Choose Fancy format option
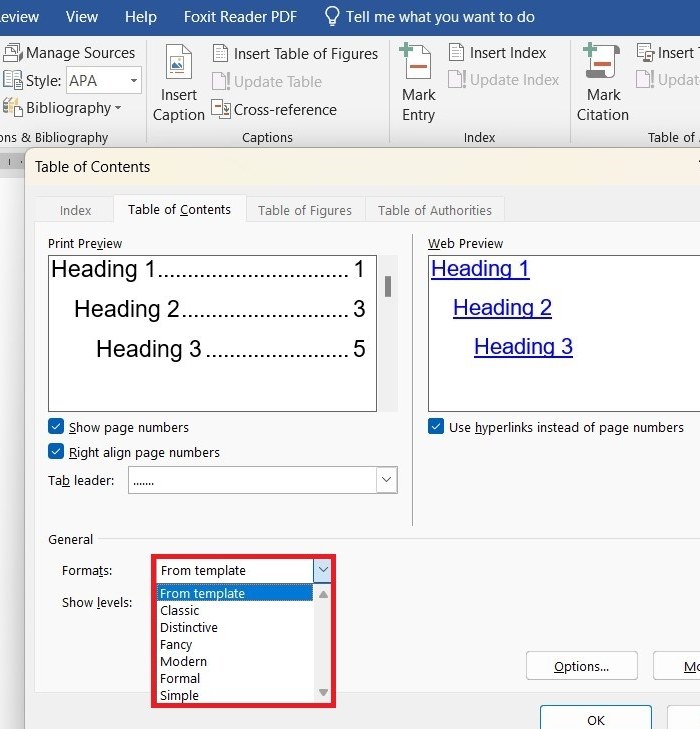This screenshot has width=700, height=729. [x=235, y=644]
